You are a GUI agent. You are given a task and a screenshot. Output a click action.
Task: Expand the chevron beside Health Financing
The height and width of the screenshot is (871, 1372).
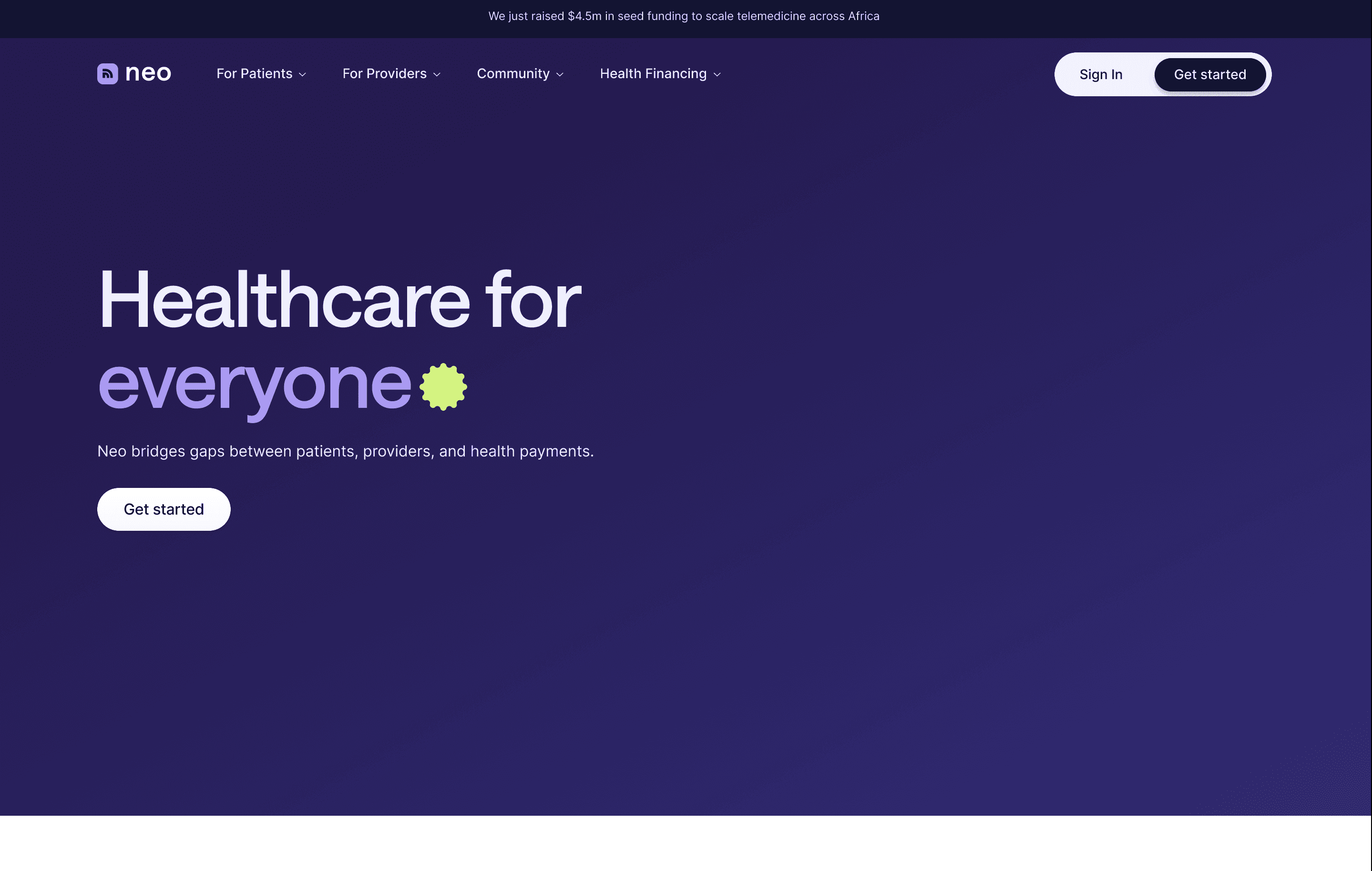(717, 75)
